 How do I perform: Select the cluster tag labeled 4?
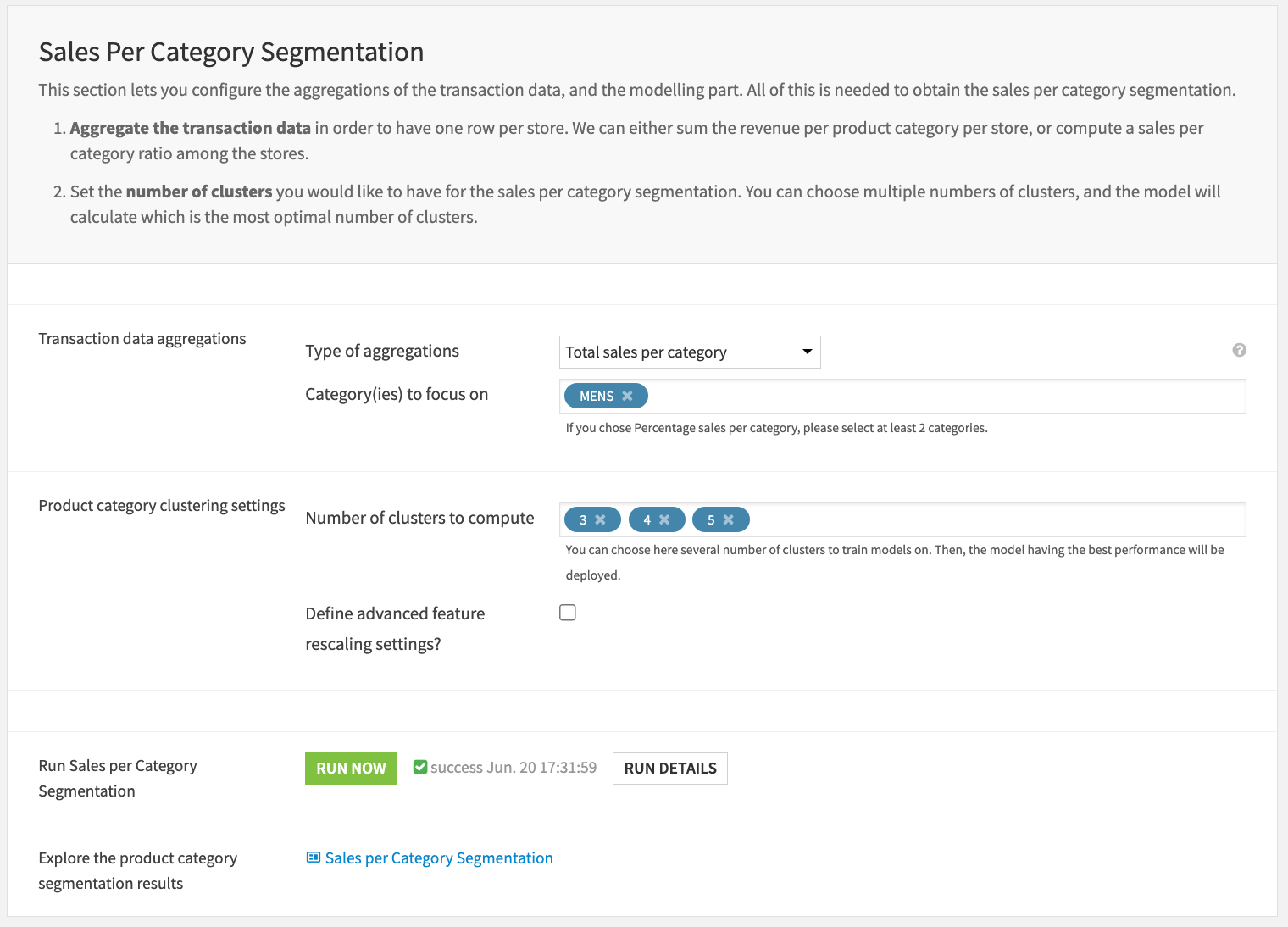coord(647,519)
